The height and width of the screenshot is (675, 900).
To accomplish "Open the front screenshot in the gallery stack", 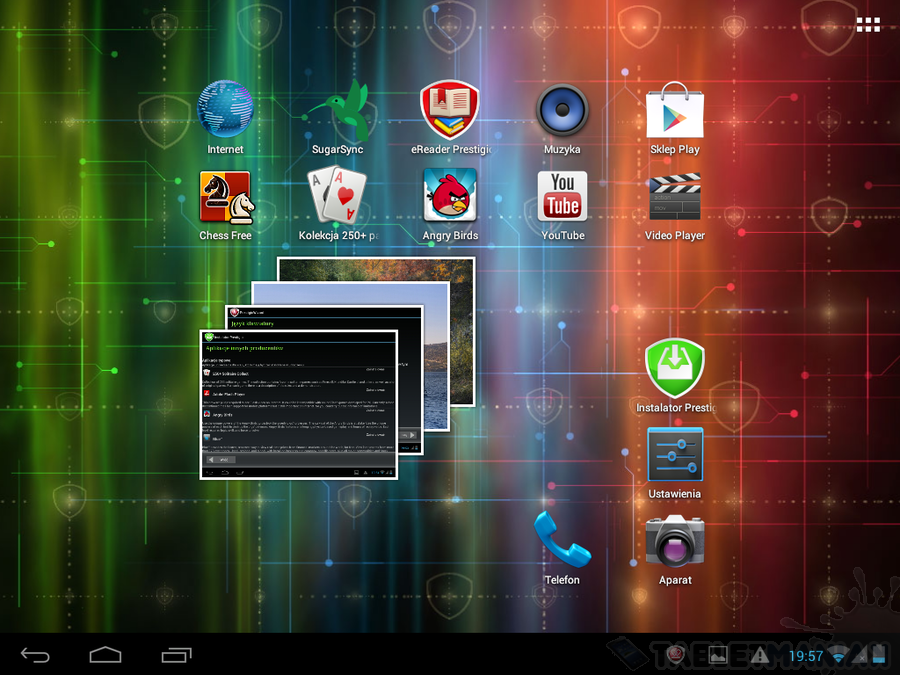I will tap(298, 405).
